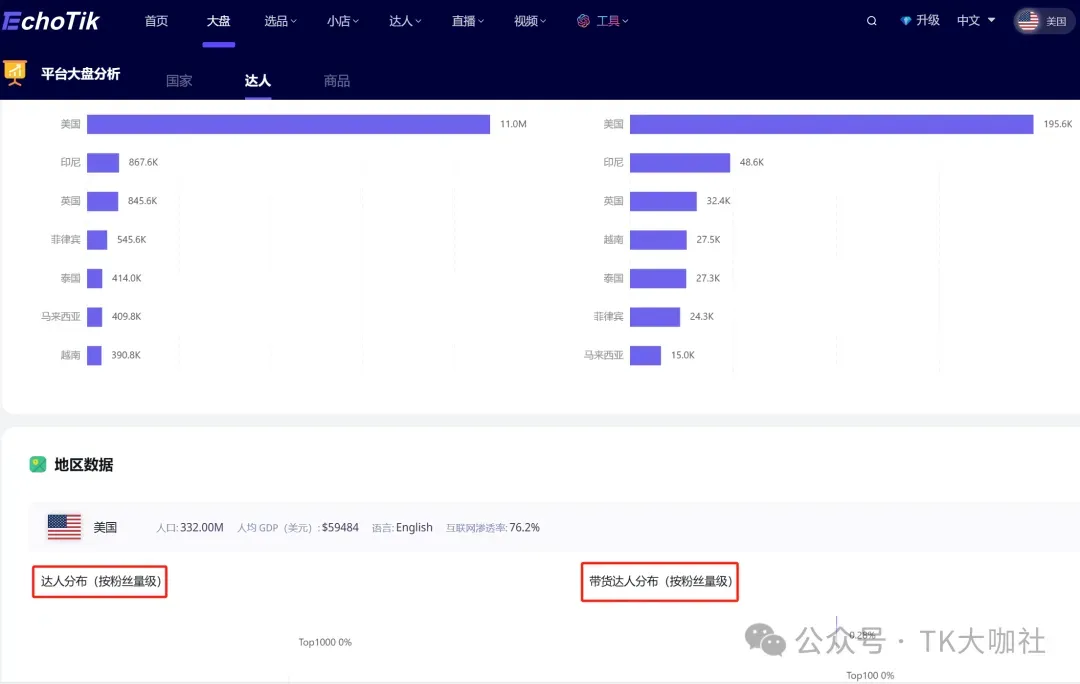Click the 印尼 48.6K bar
Viewport: 1080px width, 684px height.
coord(680,163)
